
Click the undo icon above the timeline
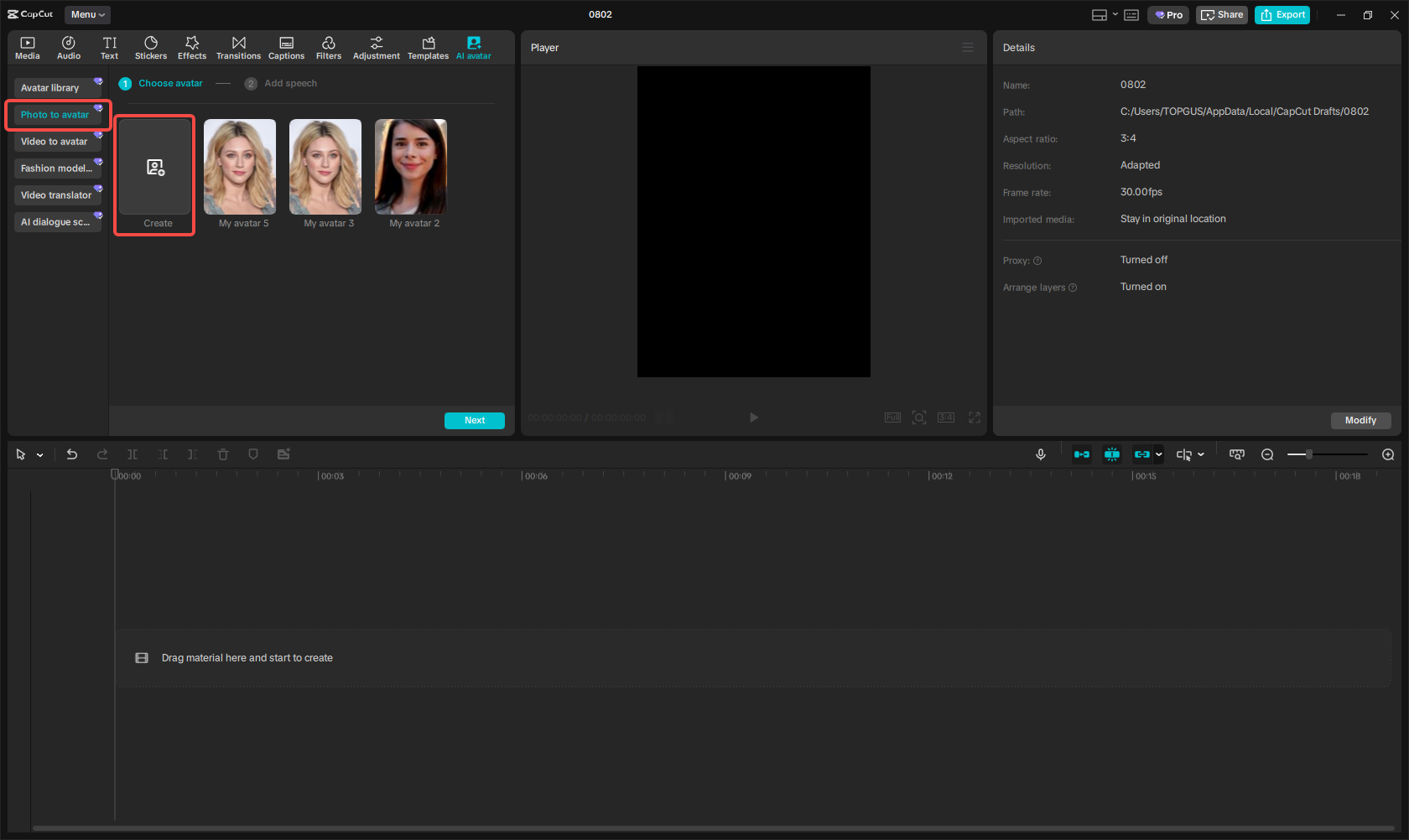coord(72,454)
